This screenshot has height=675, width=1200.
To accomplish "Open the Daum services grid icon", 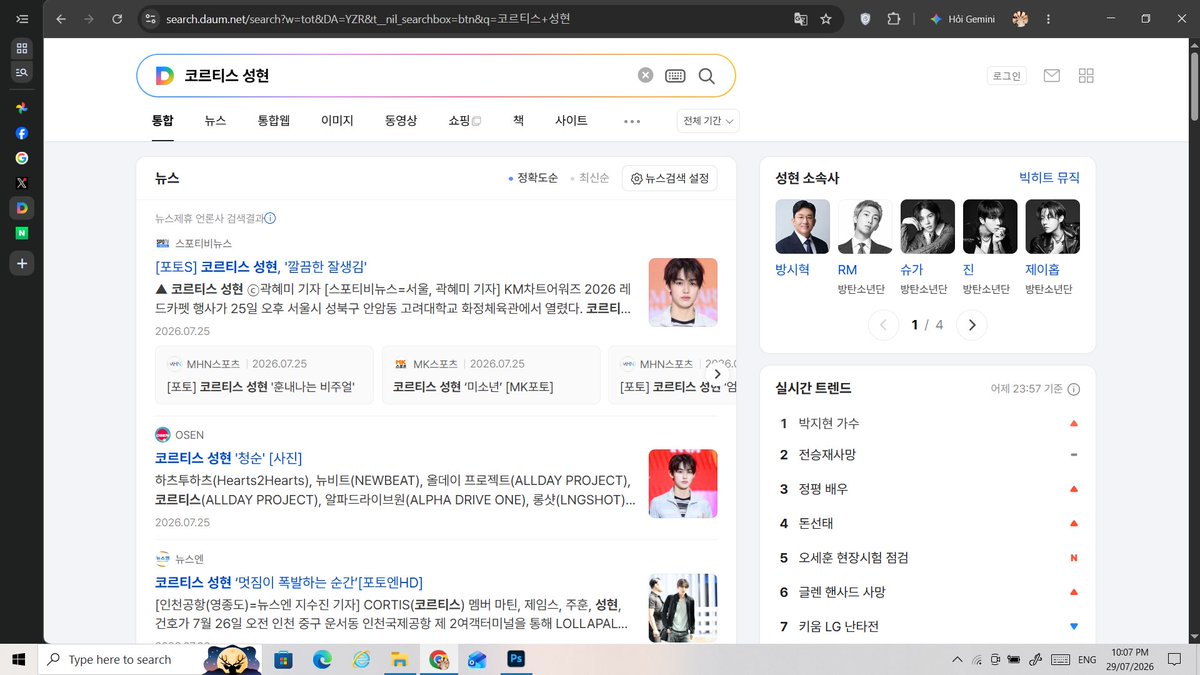I will coord(1086,76).
